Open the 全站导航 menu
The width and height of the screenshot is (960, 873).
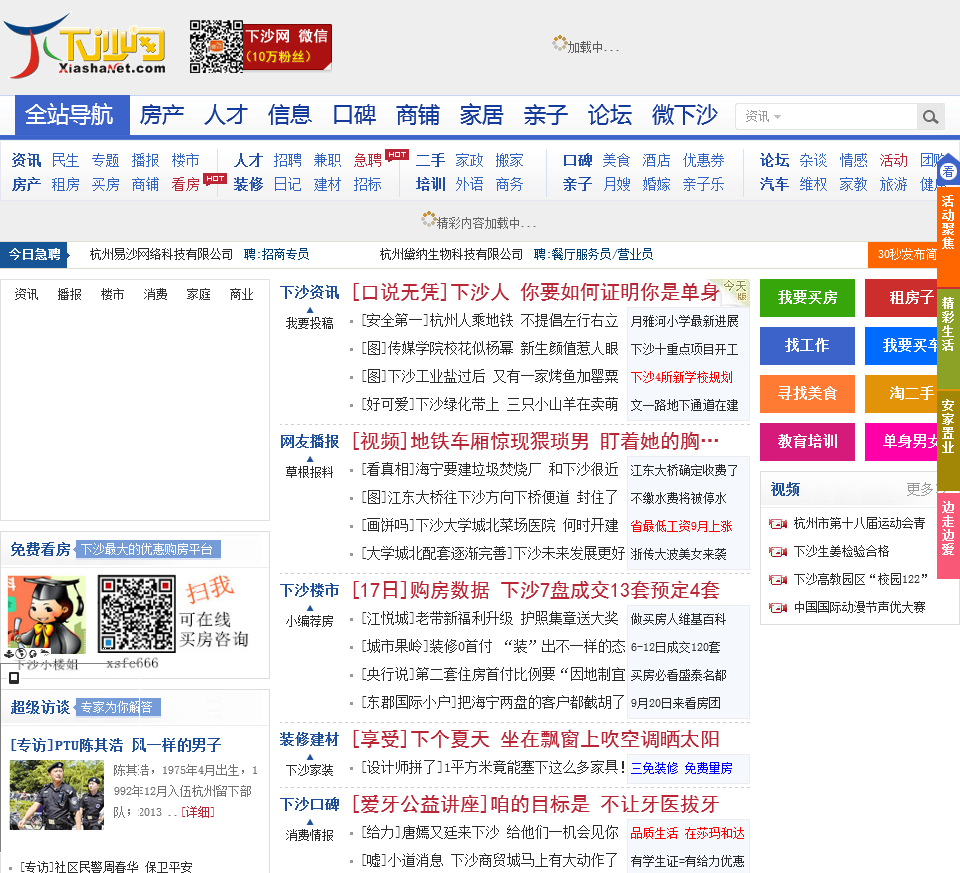pyautogui.click(x=72, y=114)
